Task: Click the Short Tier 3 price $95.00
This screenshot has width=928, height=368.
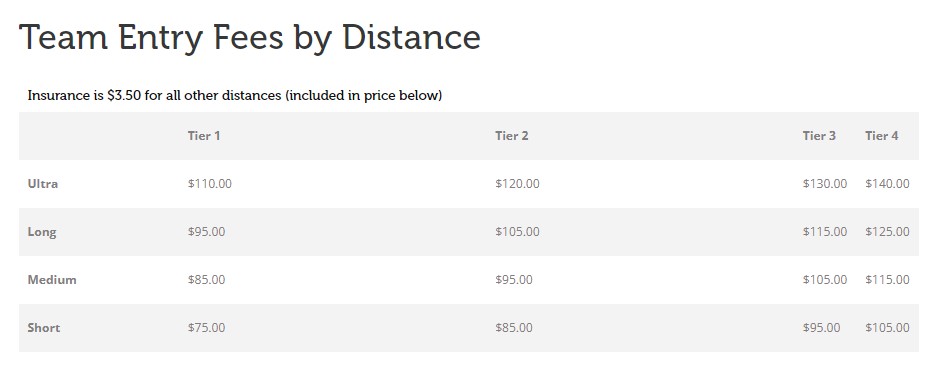Action: tap(821, 327)
